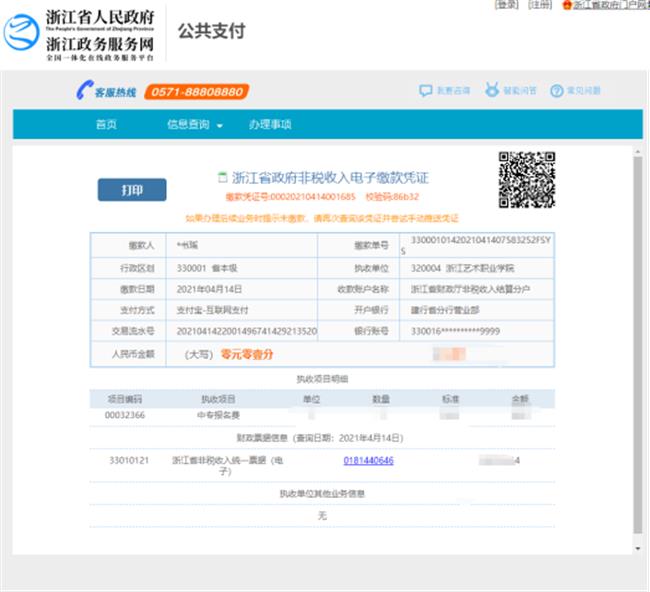Click the 我要咨询 chat bubble icon
650x592 pixels.
426,91
